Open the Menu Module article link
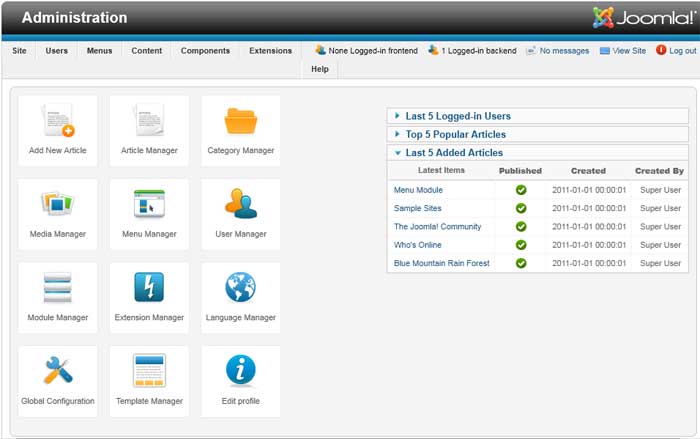Viewport: 700px width, 439px height. [x=418, y=190]
